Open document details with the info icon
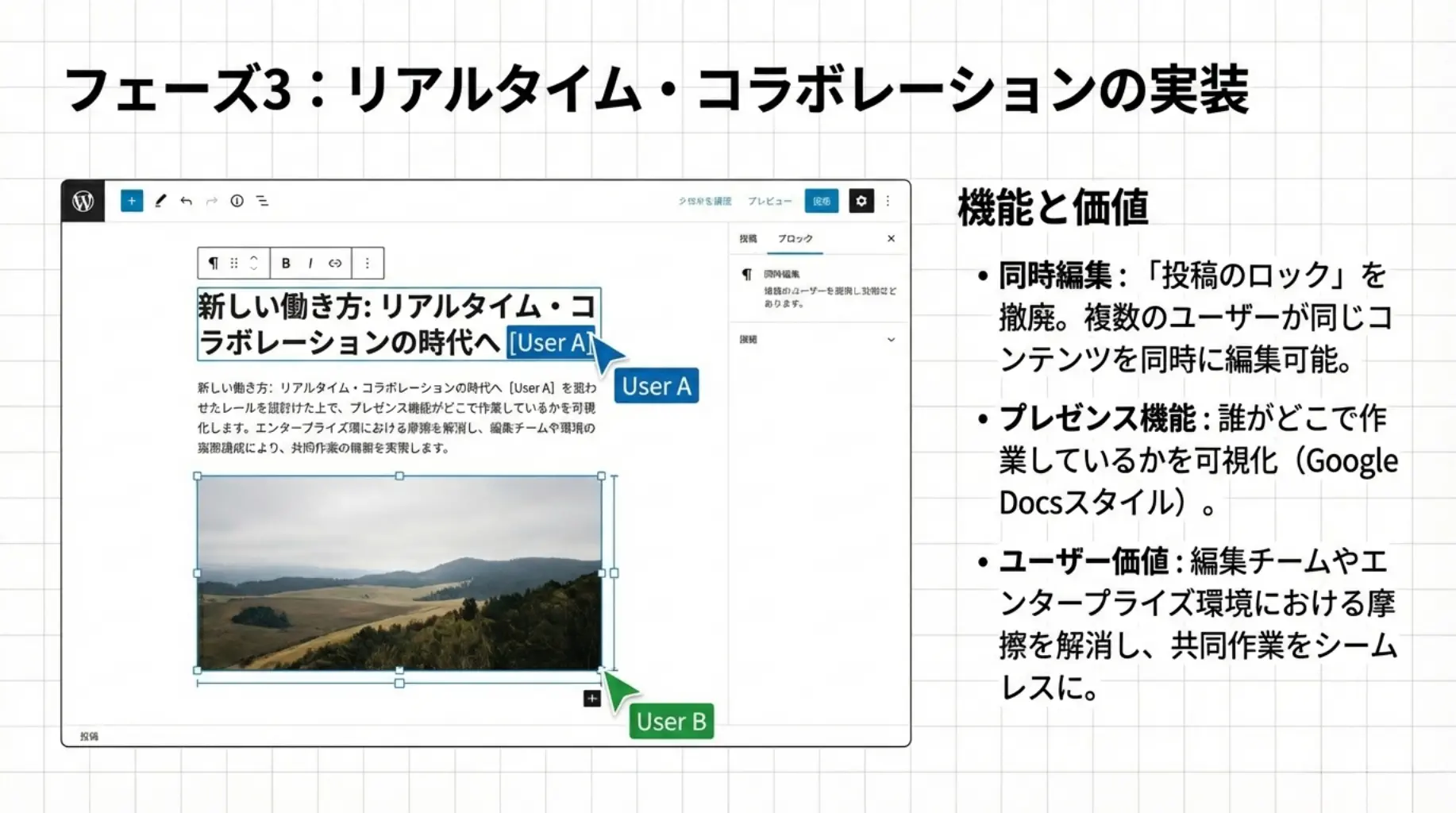Image resolution: width=1456 pixels, height=813 pixels. (237, 201)
